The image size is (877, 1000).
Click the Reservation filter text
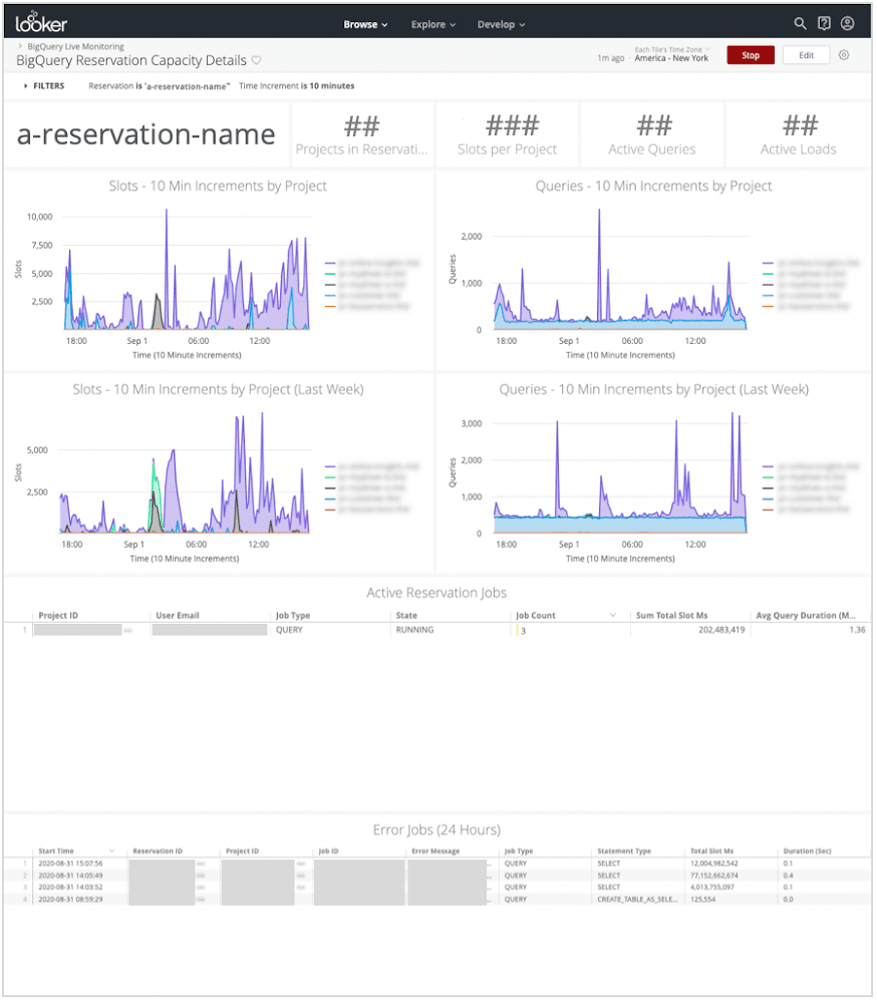click(x=159, y=86)
